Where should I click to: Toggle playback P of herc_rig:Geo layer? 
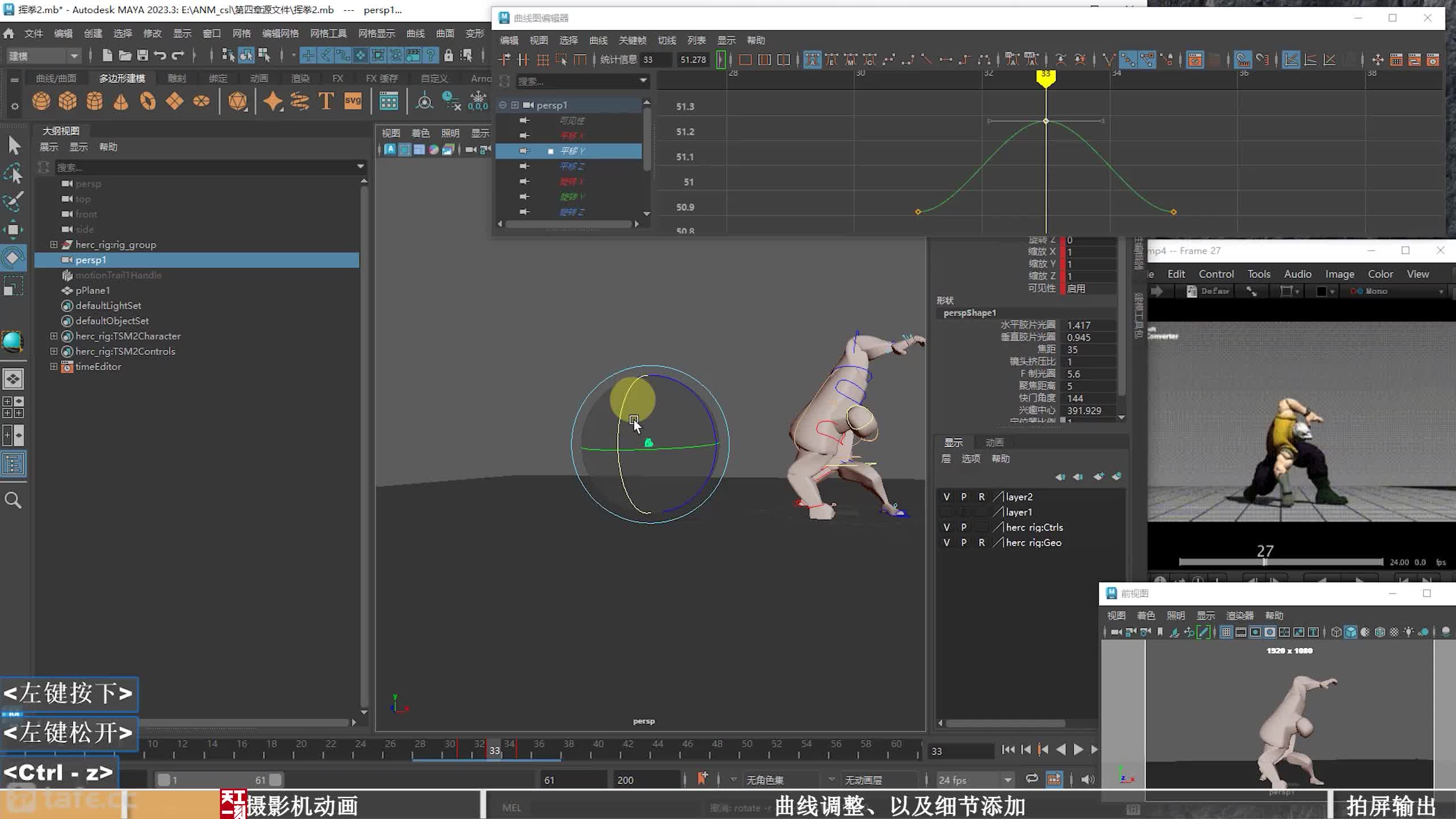(x=963, y=543)
